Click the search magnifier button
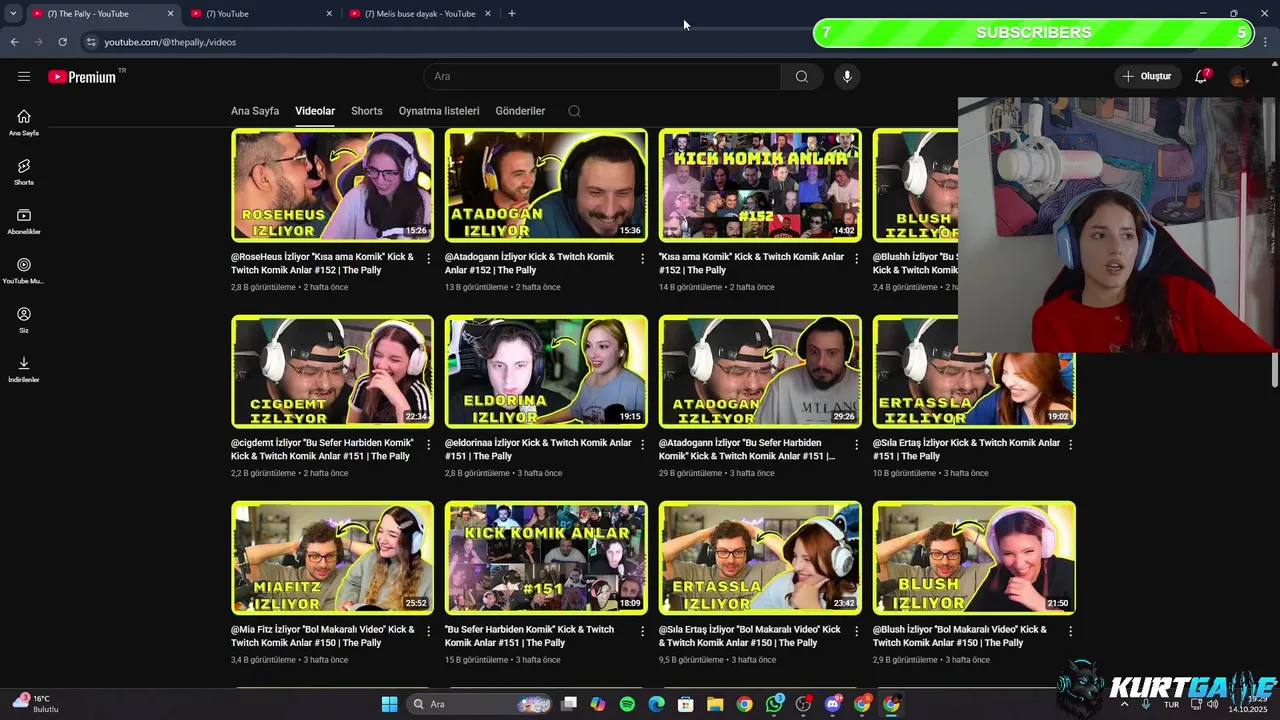Image resolution: width=1280 pixels, height=720 pixels. 802,77
